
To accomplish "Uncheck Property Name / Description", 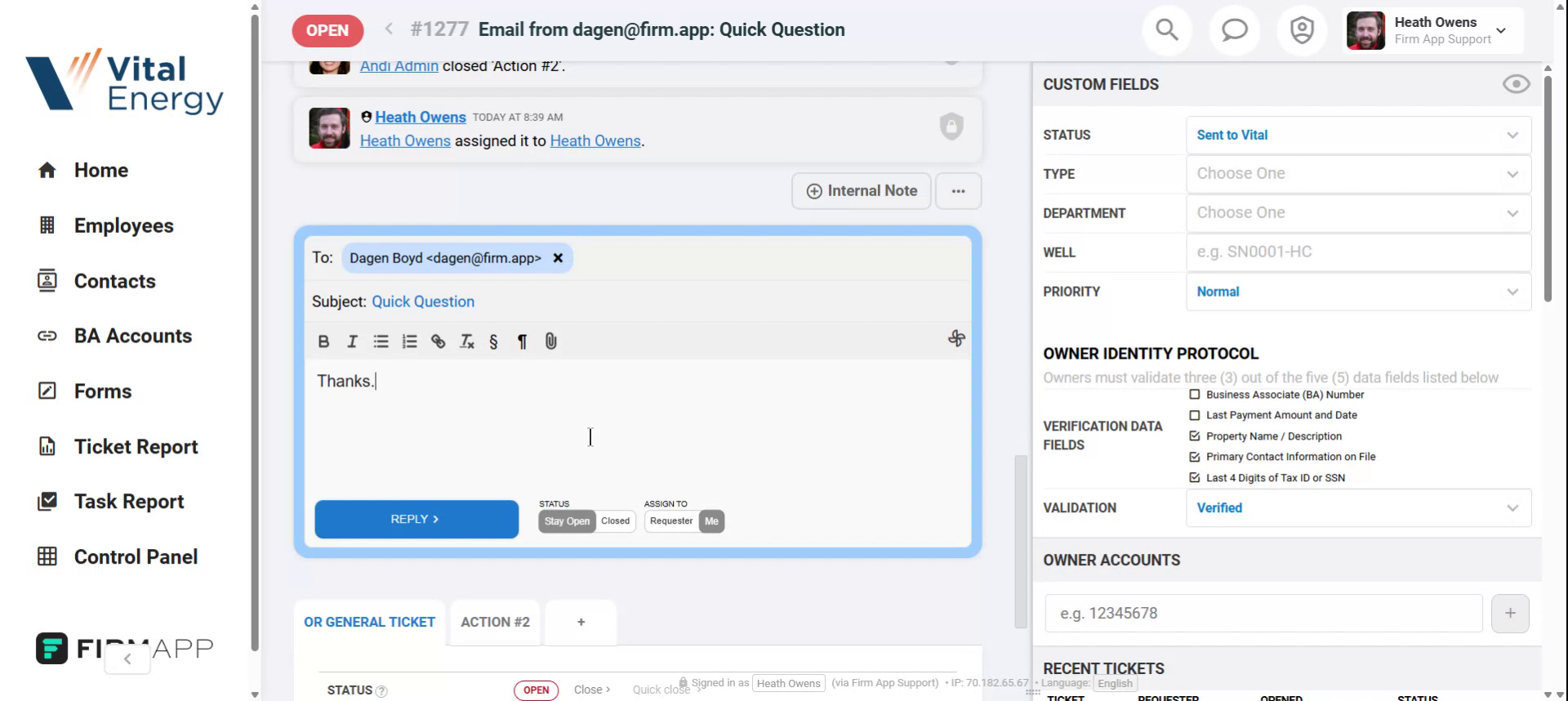I will click(1195, 436).
